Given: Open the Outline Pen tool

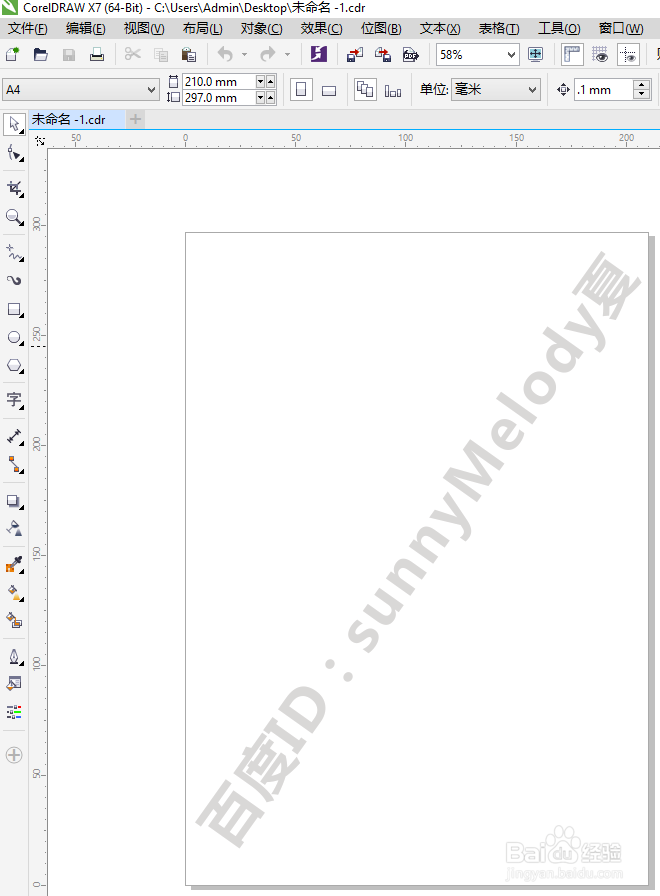Looking at the screenshot, I should pos(14,657).
